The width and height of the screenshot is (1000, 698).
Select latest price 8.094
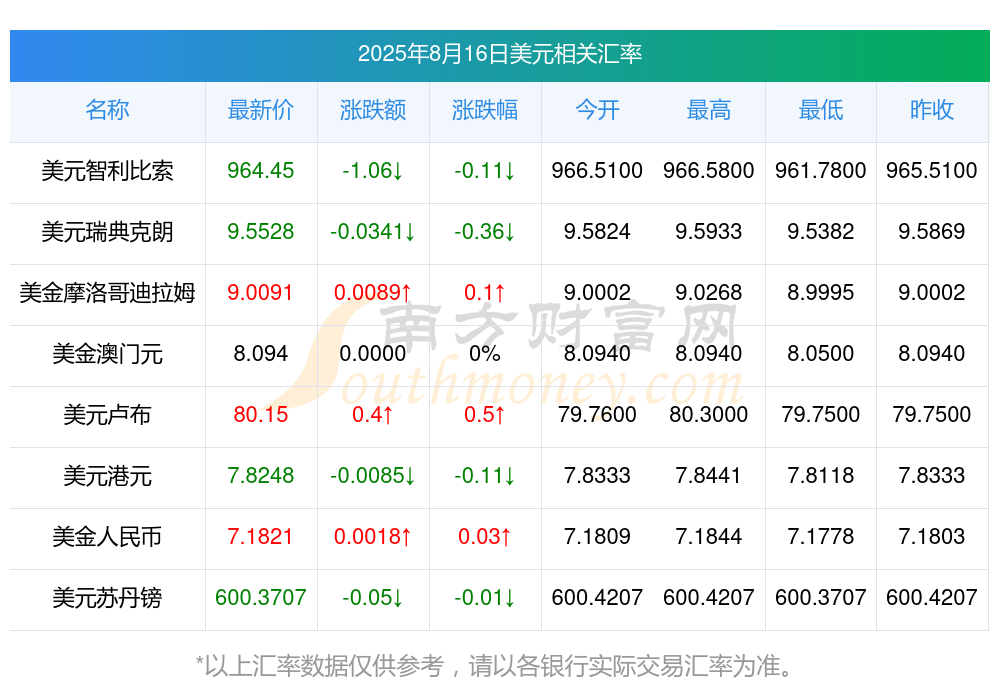[261, 353]
